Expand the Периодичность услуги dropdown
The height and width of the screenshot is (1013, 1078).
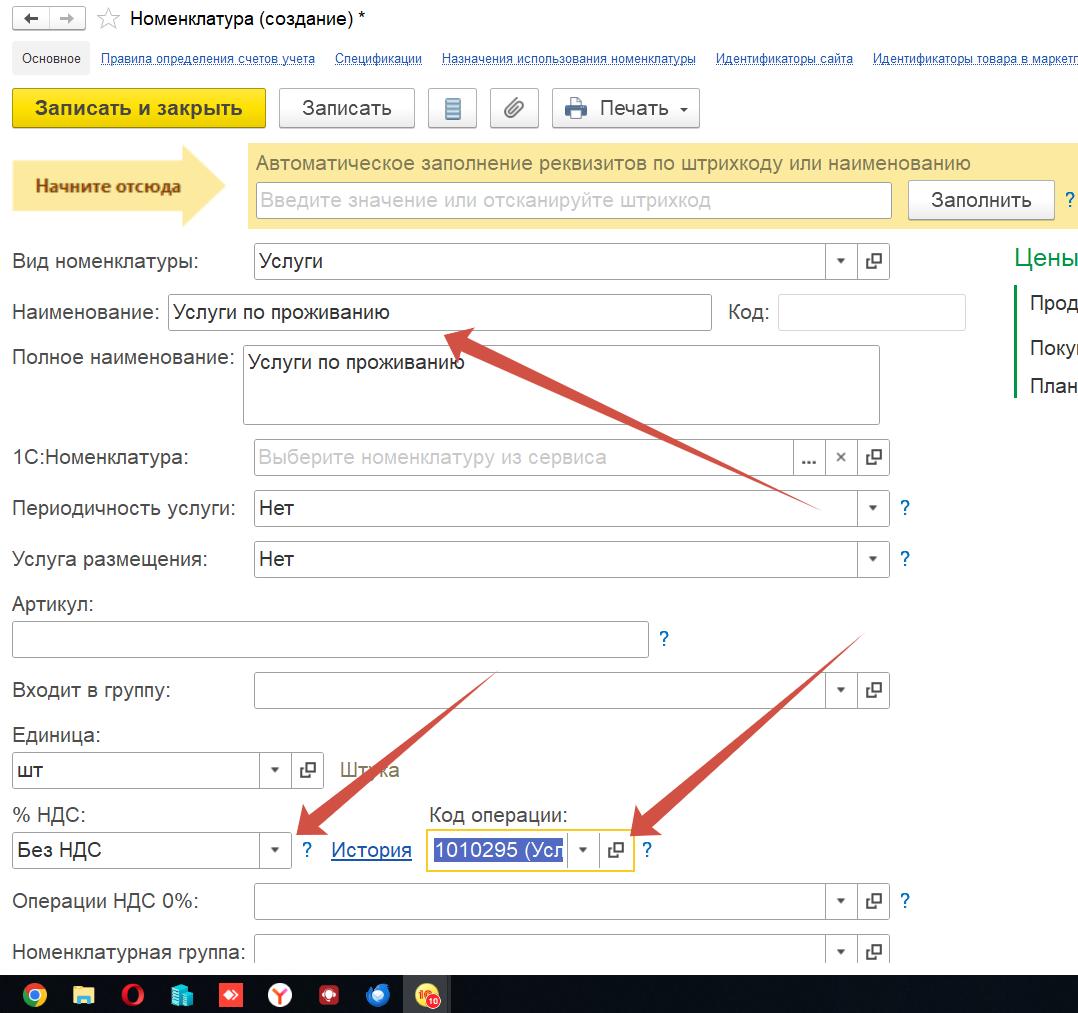pyautogui.click(x=874, y=508)
